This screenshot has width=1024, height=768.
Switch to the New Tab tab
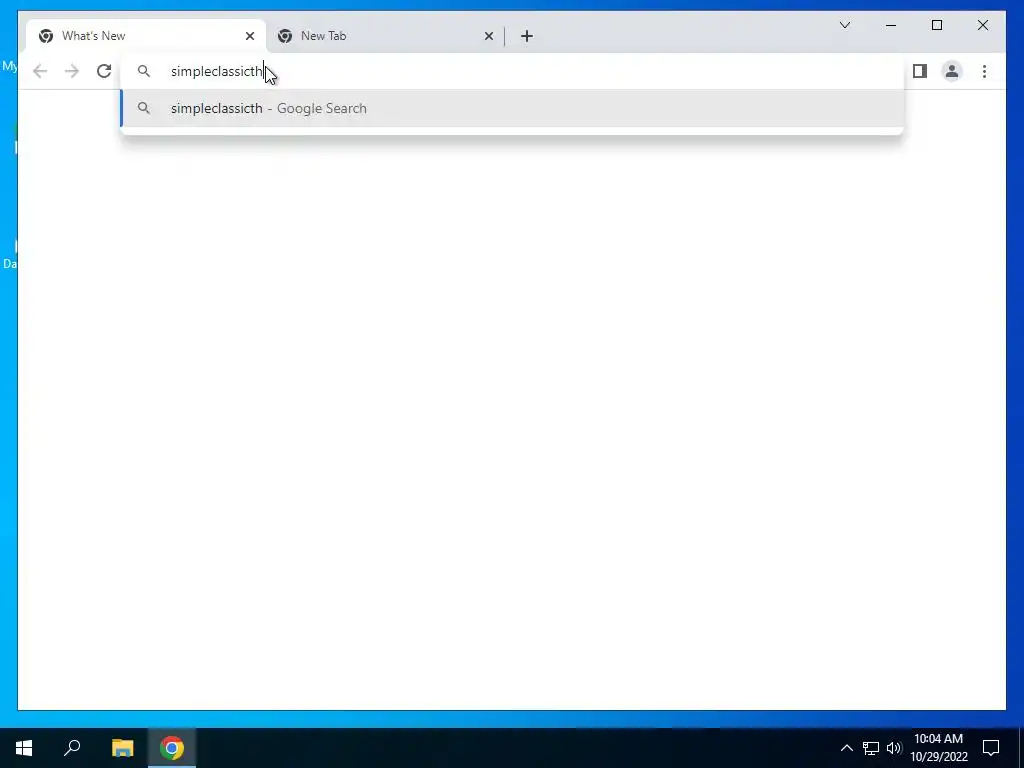click(x=385, y=36)
